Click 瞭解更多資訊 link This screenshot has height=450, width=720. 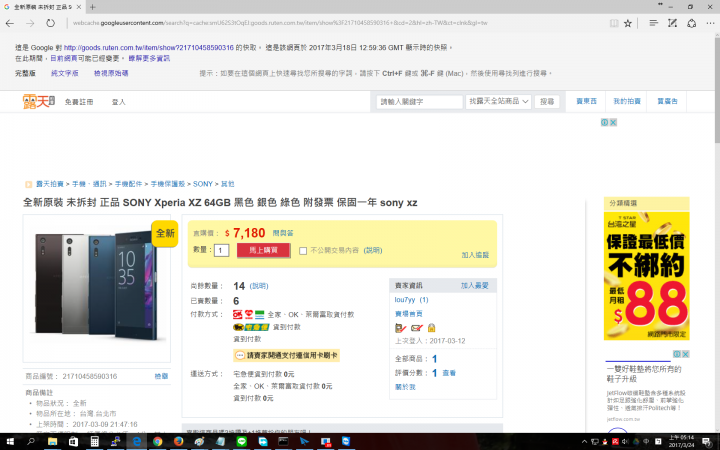(x=149, y=58)
